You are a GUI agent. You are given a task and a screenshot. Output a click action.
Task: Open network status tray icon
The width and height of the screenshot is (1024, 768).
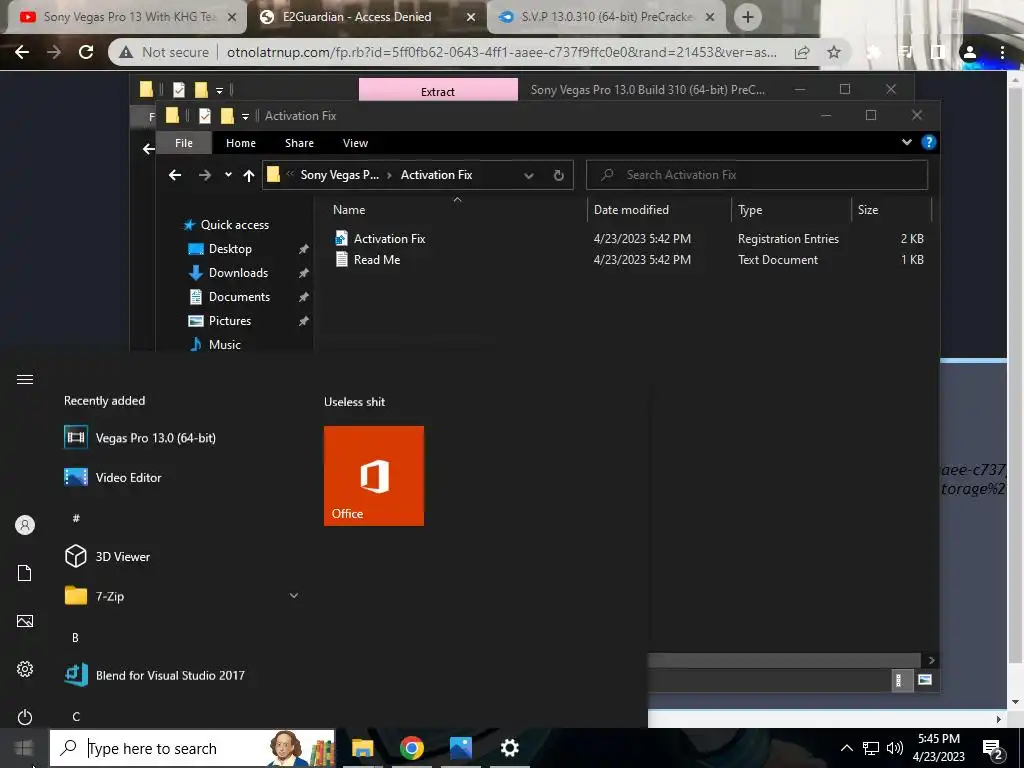tap(871, 748)
